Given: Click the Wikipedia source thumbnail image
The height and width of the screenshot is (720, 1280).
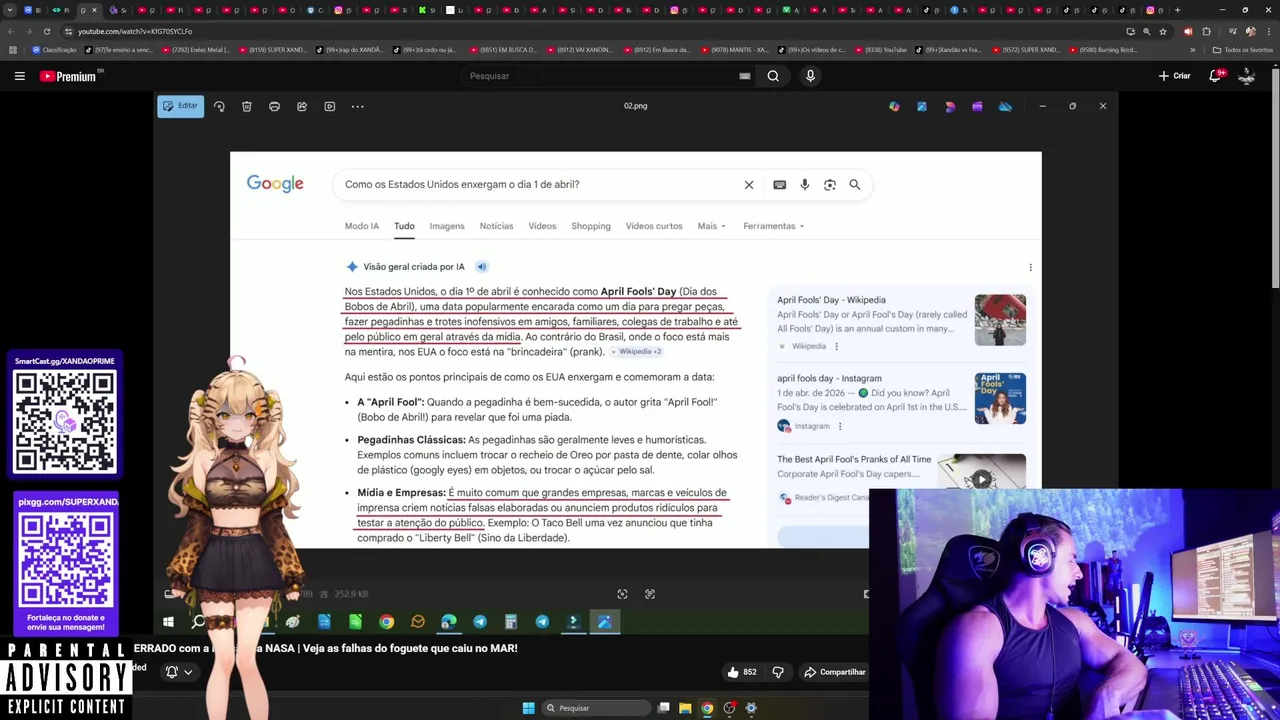Looking at the screenshot, I should tap(1000, 320).
